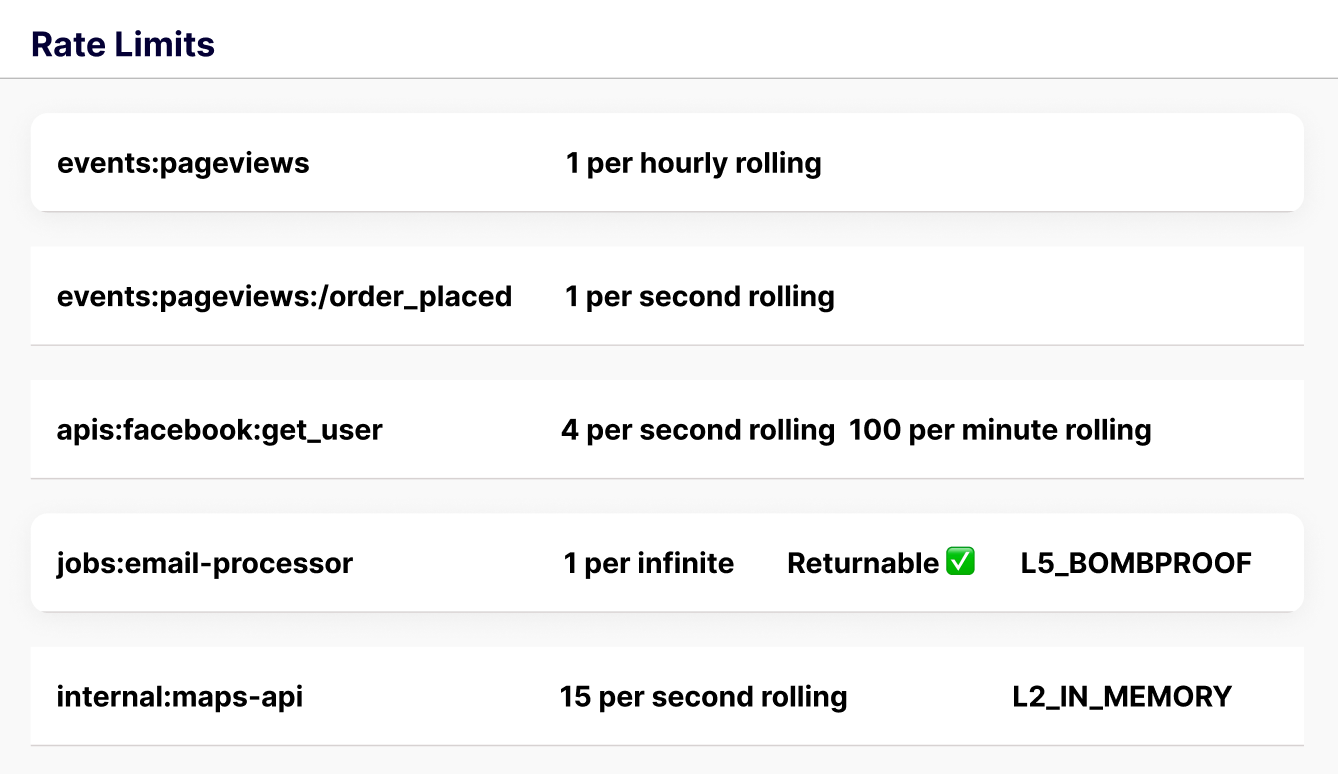Select the events:pageviews rate limit name
Image resolution: width=1338 pixels, height=774 pixels.
point(183,163)
